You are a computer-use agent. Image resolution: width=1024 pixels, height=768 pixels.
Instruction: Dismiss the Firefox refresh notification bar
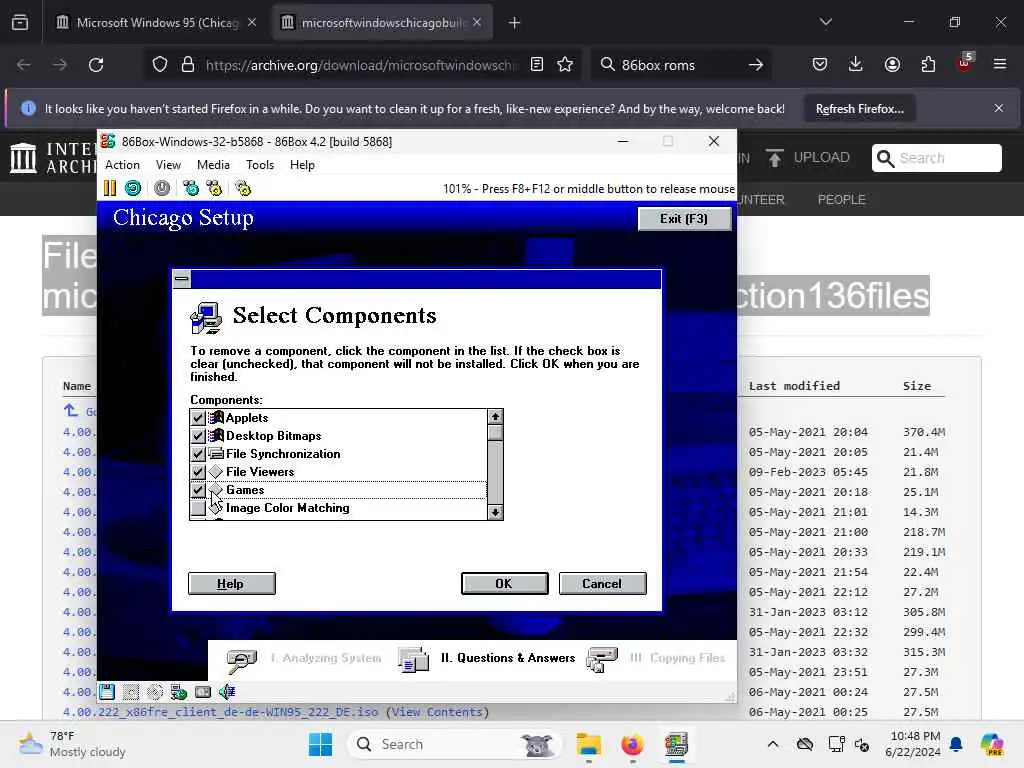999,108
